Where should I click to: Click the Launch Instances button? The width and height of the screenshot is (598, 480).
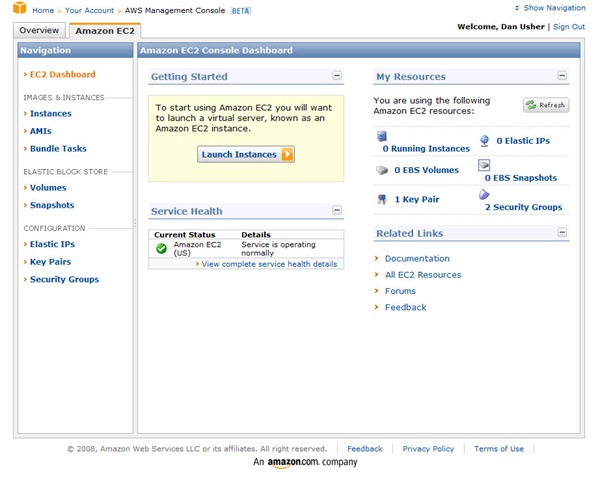pyautogui.click(x=246, y=154)
